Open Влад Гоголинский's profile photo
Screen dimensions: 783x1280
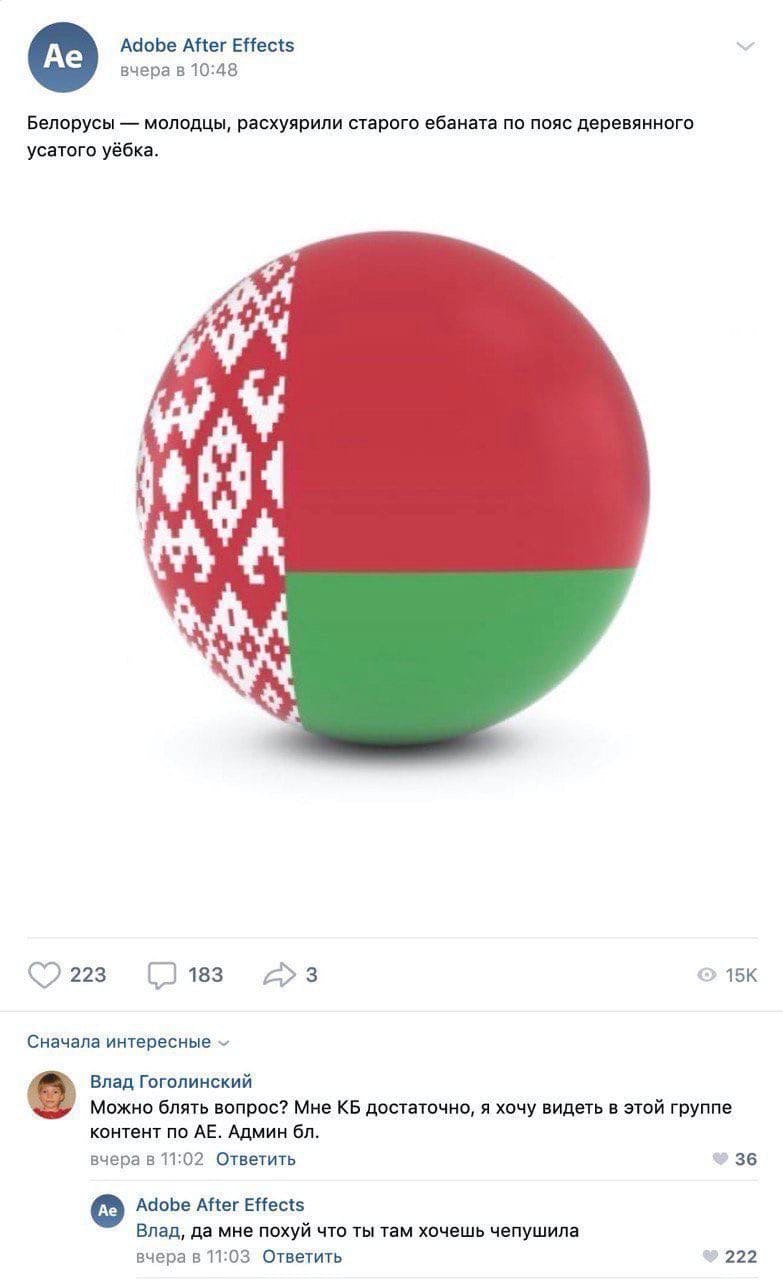[x=51, y=1094]
